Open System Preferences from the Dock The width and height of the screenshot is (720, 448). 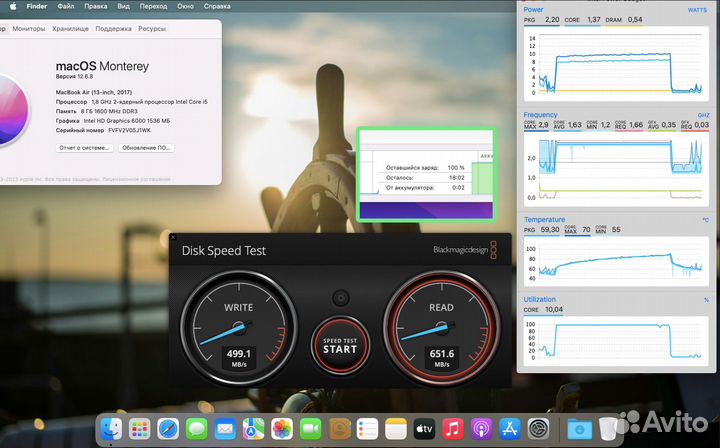(538, 430)
